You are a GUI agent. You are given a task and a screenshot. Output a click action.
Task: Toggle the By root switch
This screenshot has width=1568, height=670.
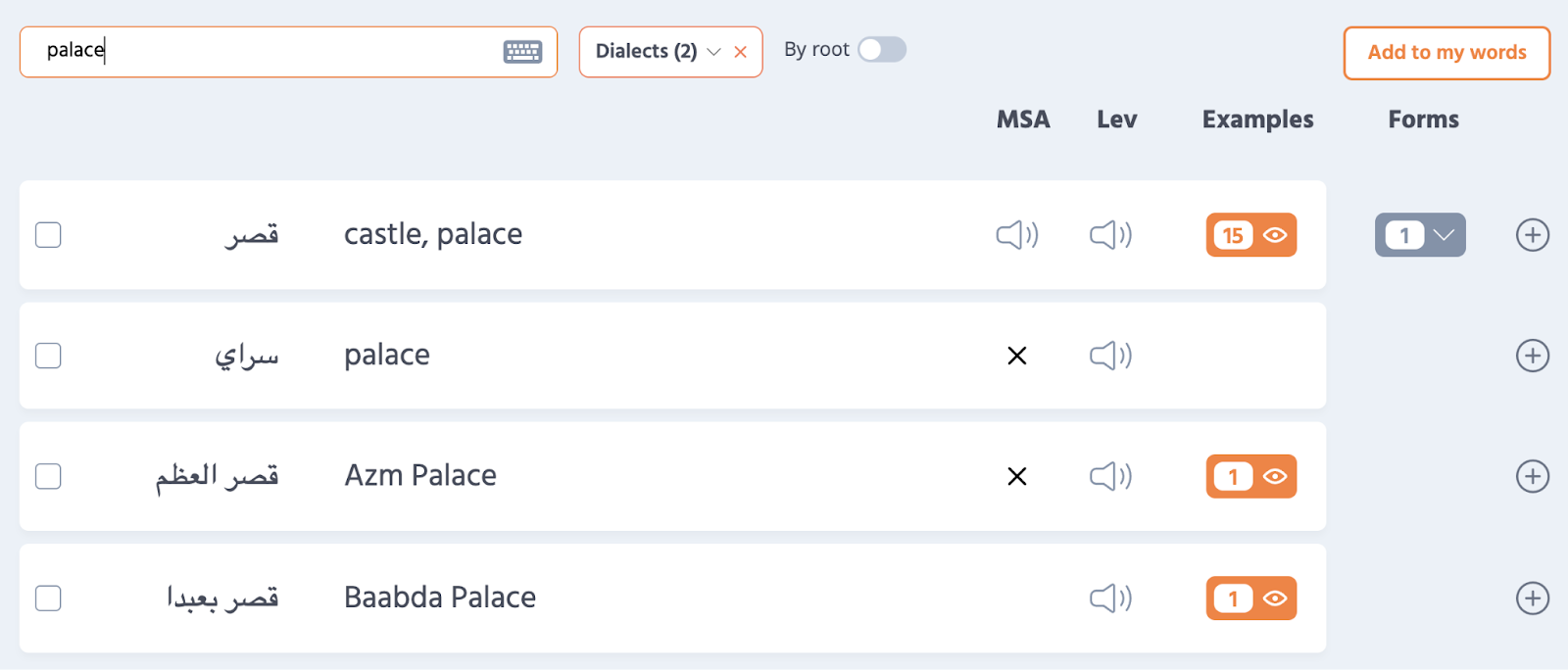tap(882, 50)
